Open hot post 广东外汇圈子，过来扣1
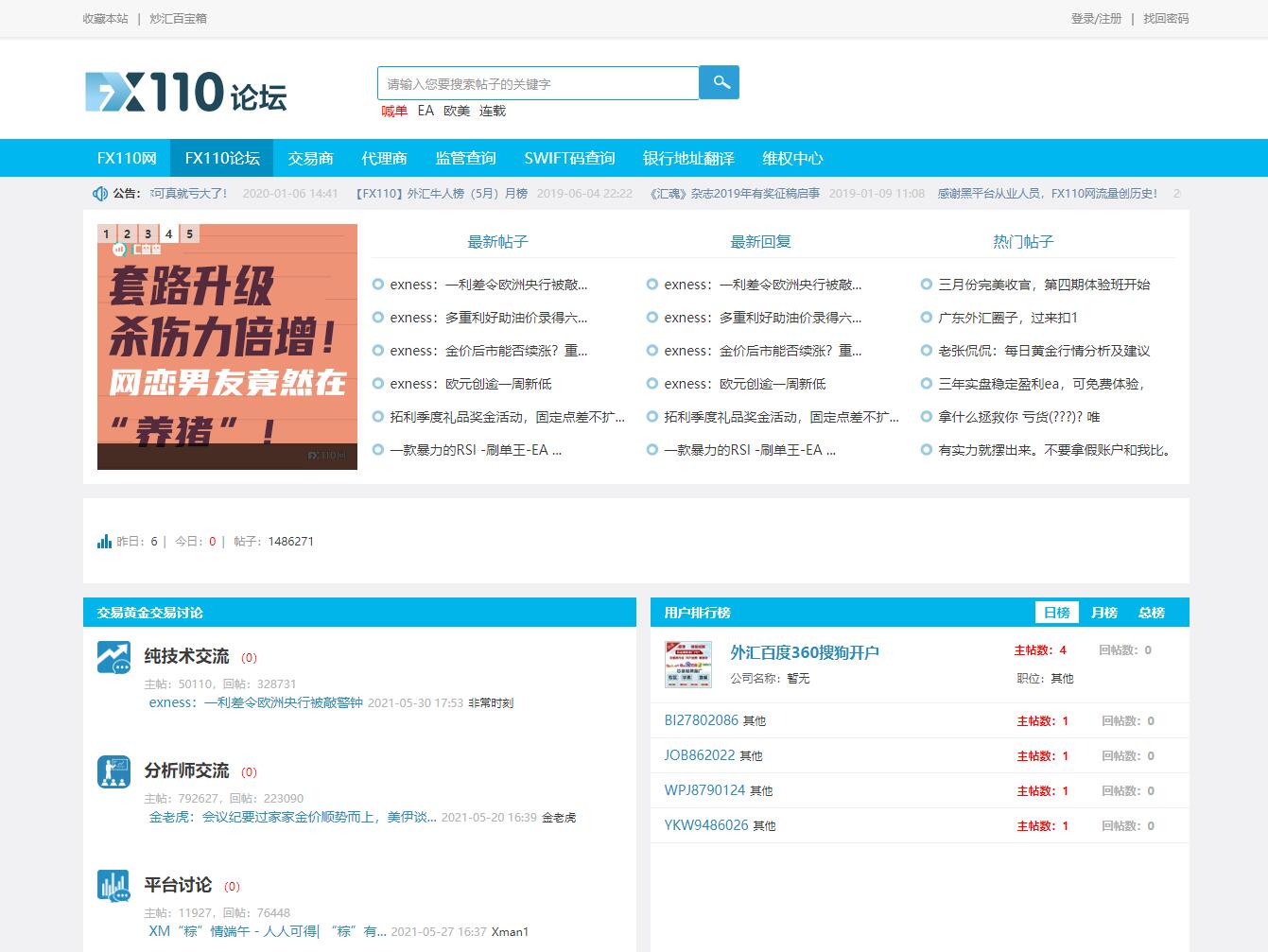The image size is (1268, 952). 1008,318
